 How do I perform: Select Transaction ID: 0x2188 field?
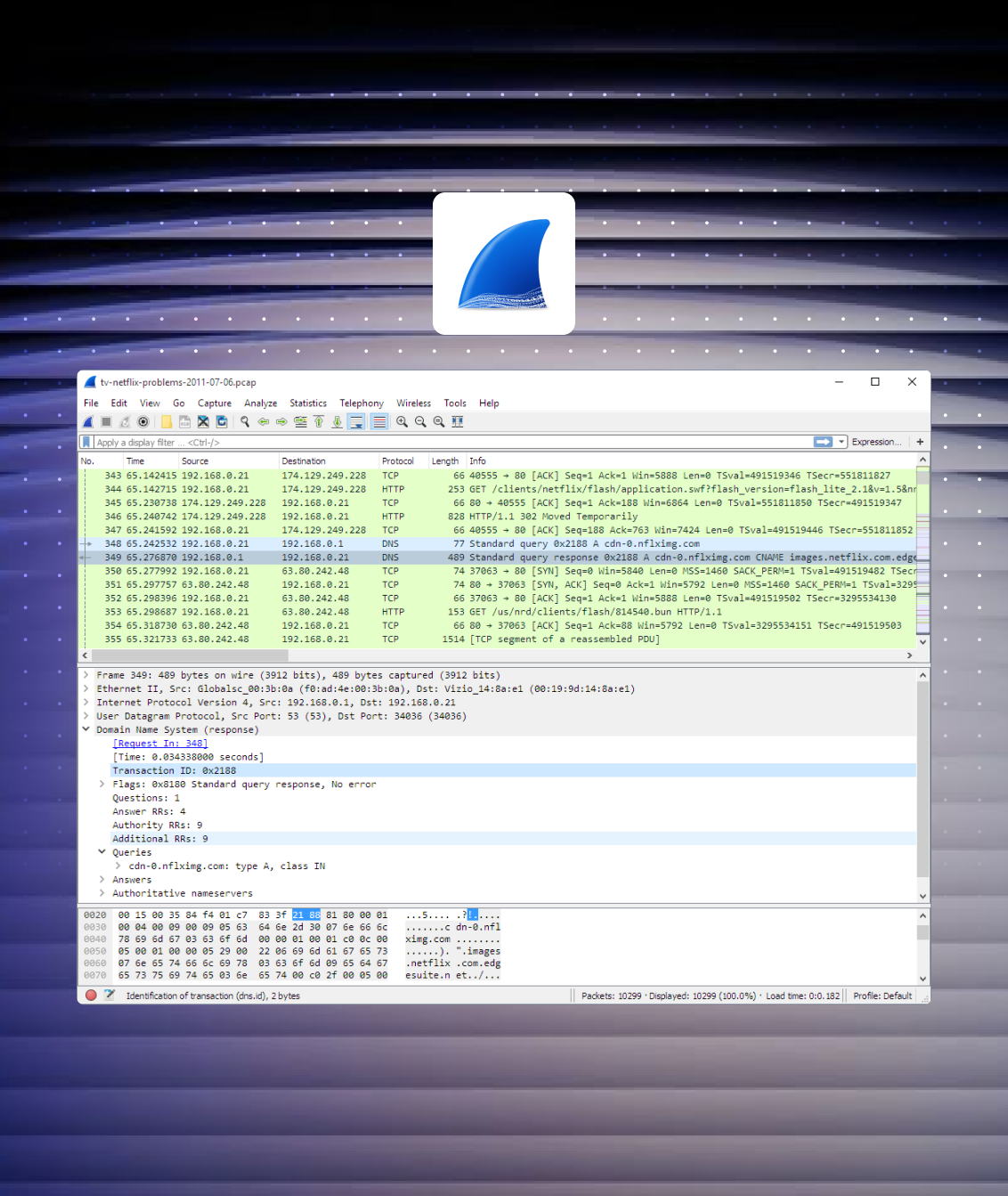pyautogui.click(x=513, y=770)
